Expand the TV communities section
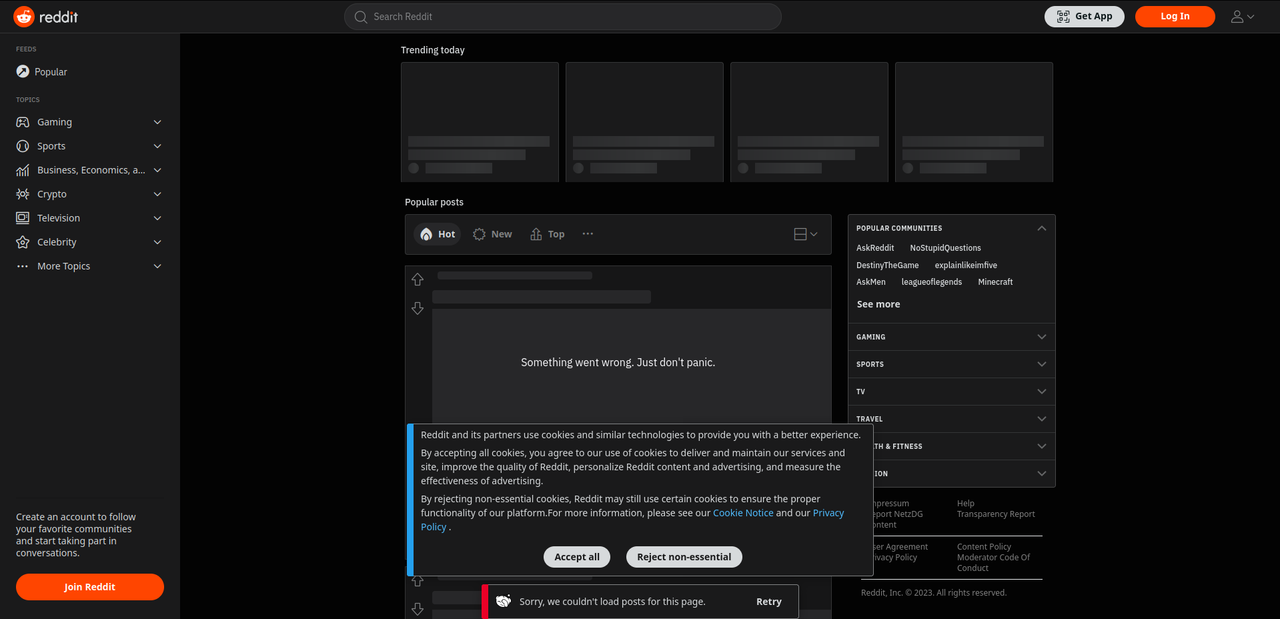This screenshot has height=619, width=1280. pos(951,391)
